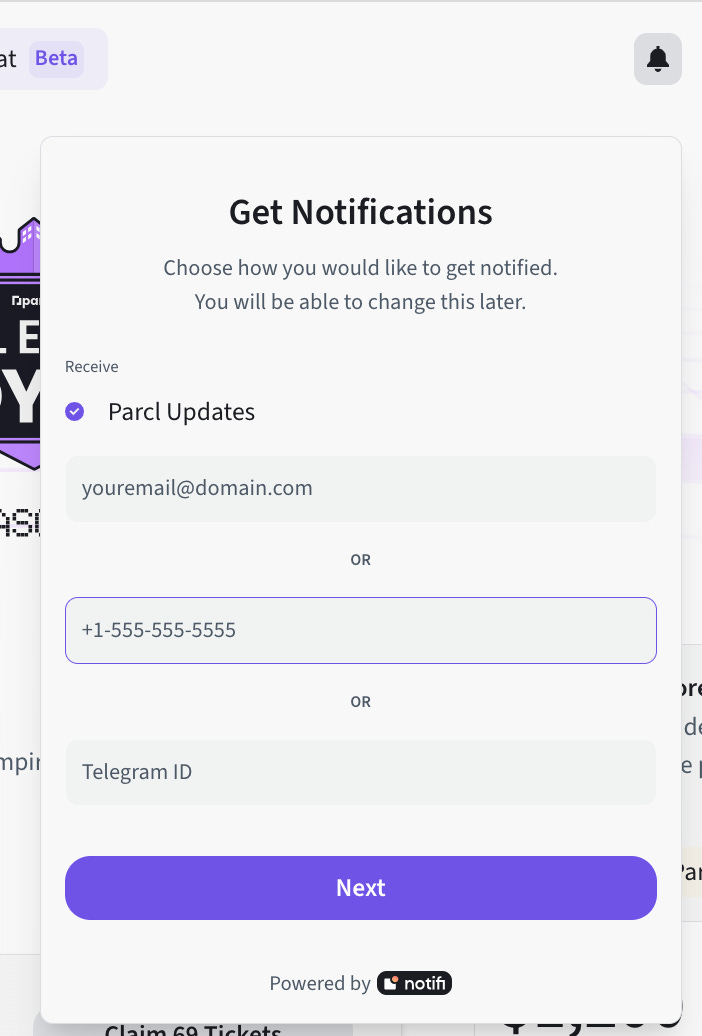
Task: Click the OR divider below the email field
Action: pos(360,560)
